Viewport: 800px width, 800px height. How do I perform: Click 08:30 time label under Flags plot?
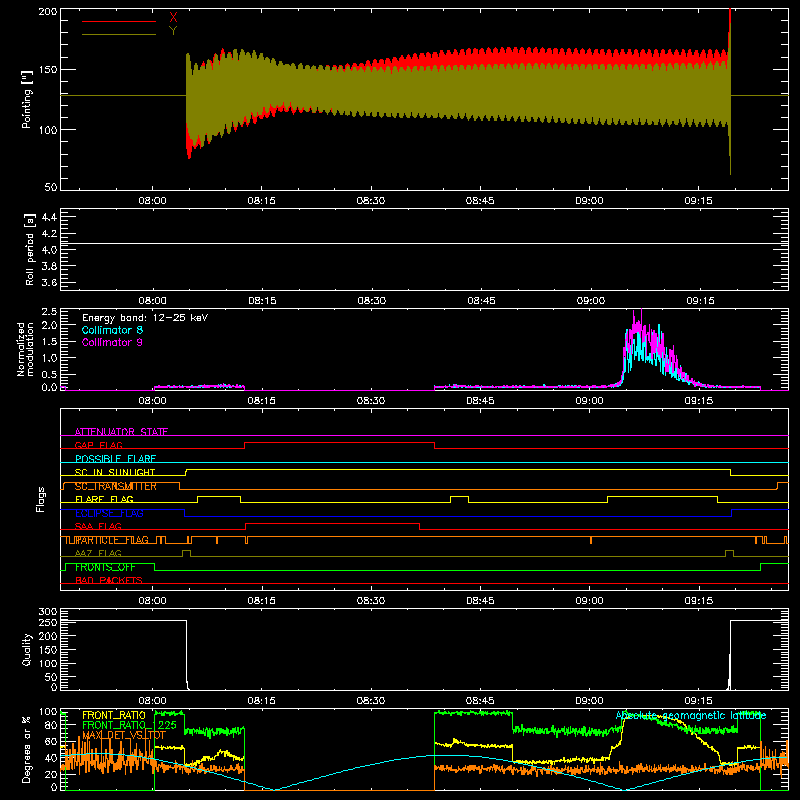click(371, 601)
